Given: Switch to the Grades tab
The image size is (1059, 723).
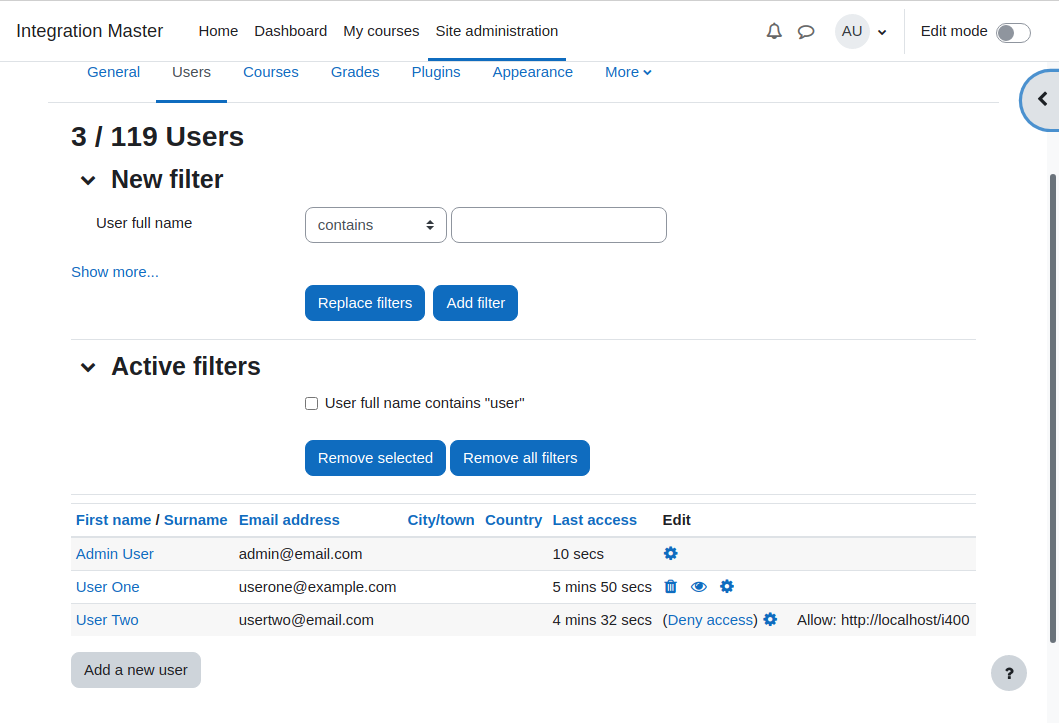Looking at the screenshot, I should point(355,72).
